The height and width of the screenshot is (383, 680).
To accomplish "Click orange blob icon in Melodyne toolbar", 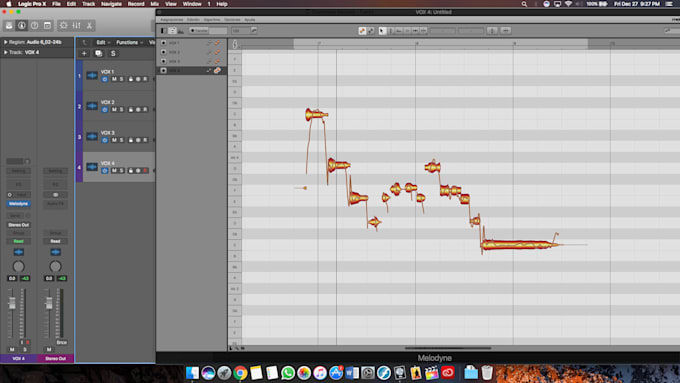I will [x=362, y=31].
